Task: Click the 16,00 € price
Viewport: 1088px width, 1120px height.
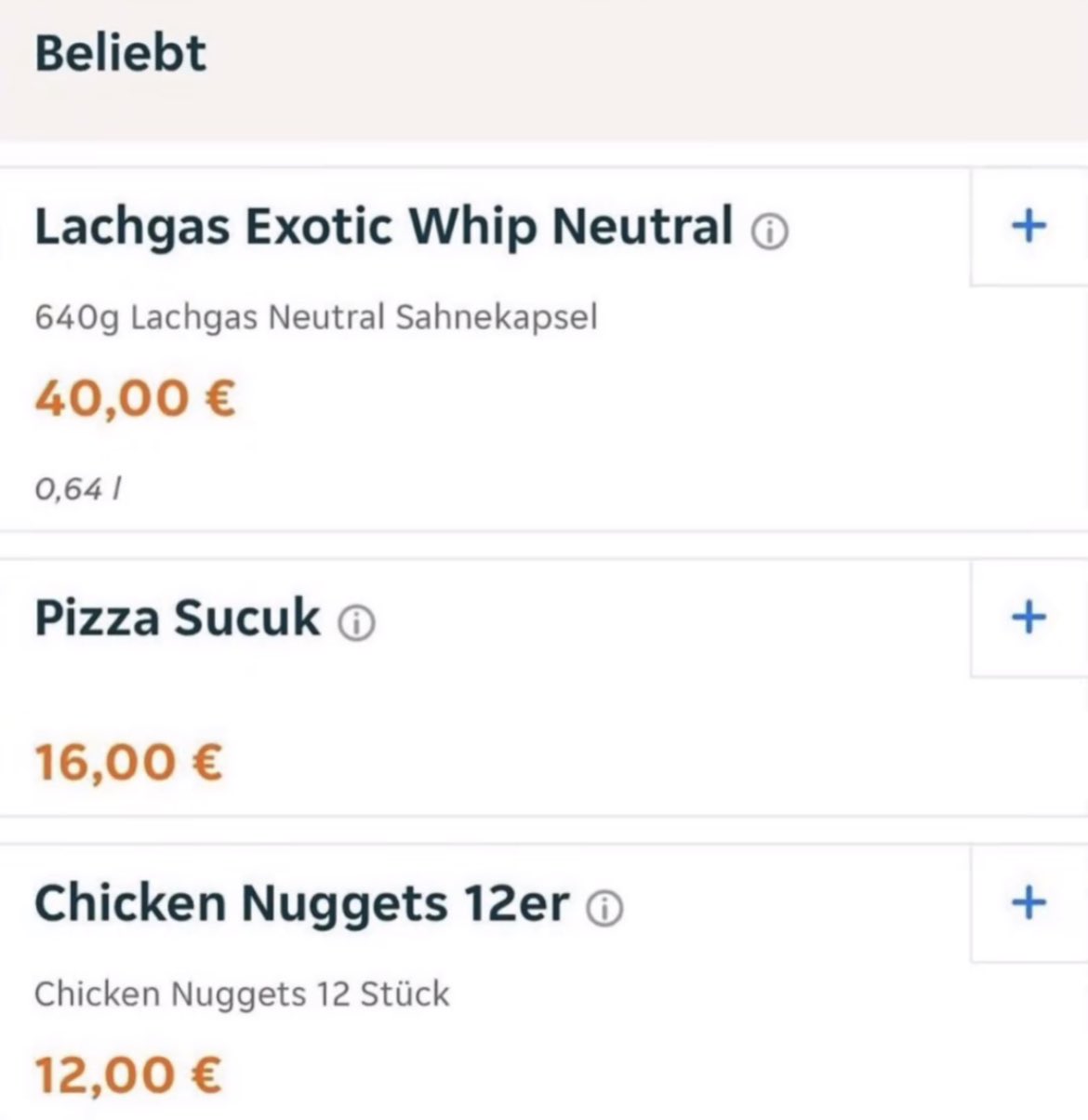Action: (128, 763)
